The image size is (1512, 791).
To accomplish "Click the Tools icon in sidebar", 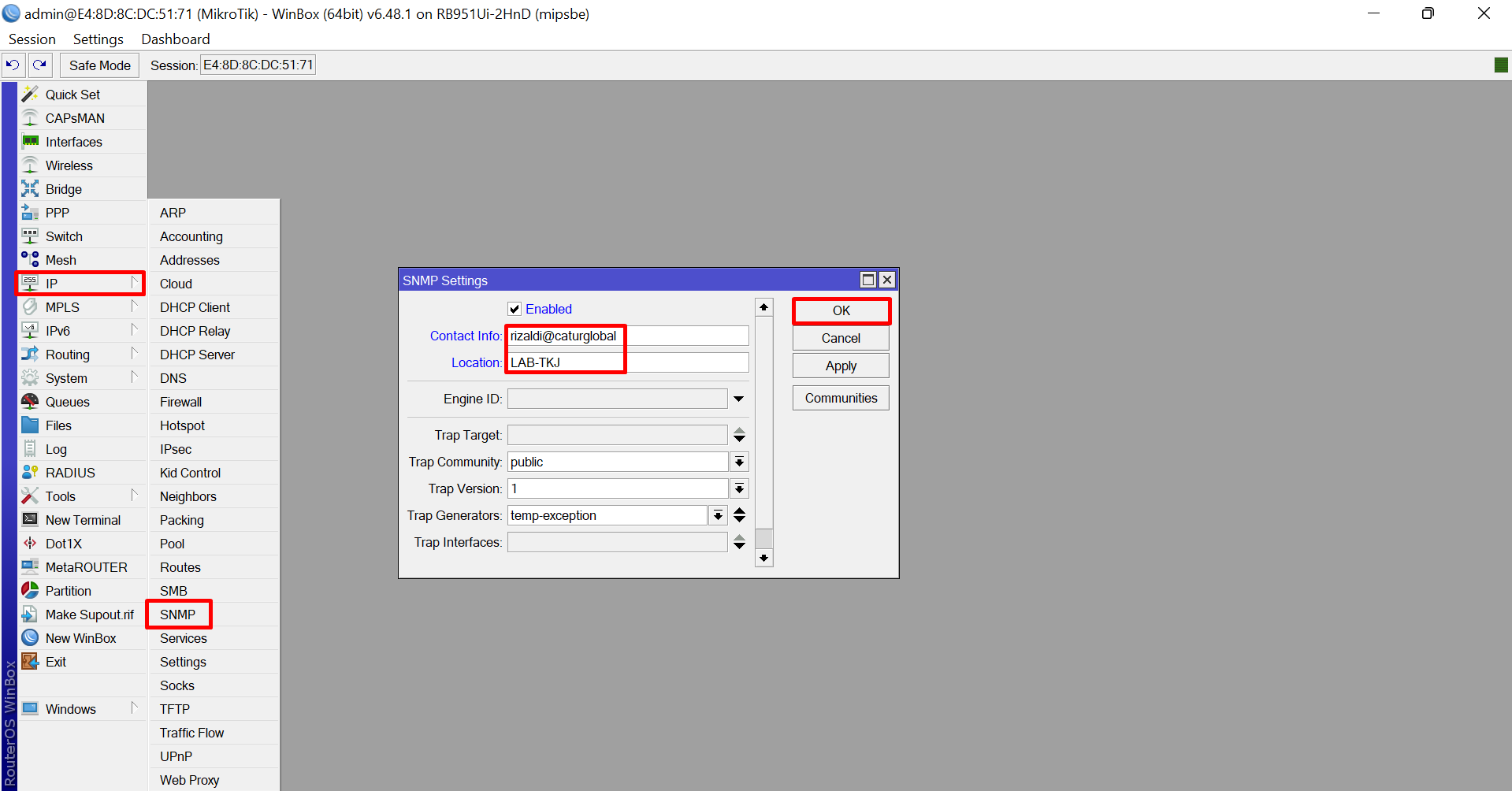I will [30, 496].
